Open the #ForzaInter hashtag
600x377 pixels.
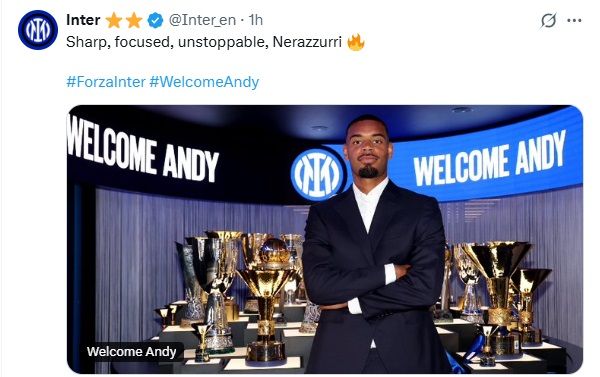[106, 82]
